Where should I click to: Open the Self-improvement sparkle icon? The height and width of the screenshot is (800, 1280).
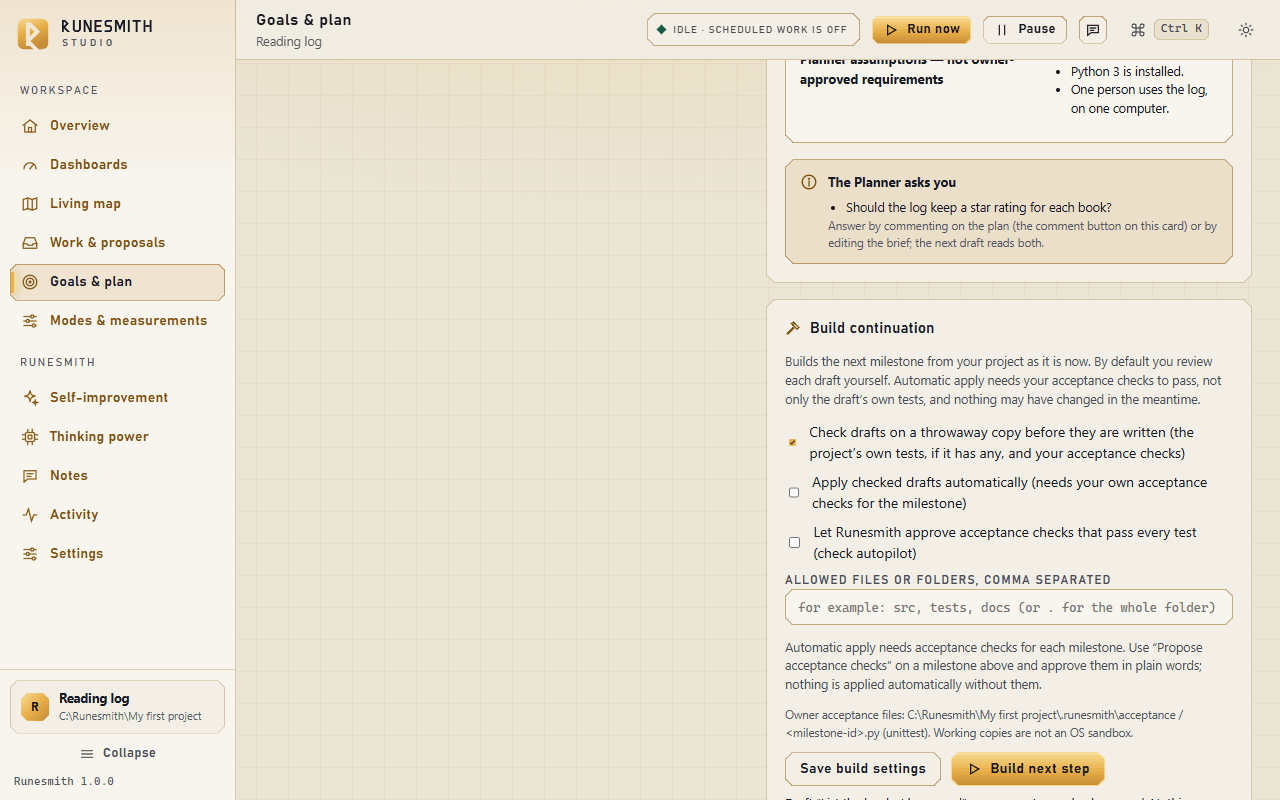(30, 398)
